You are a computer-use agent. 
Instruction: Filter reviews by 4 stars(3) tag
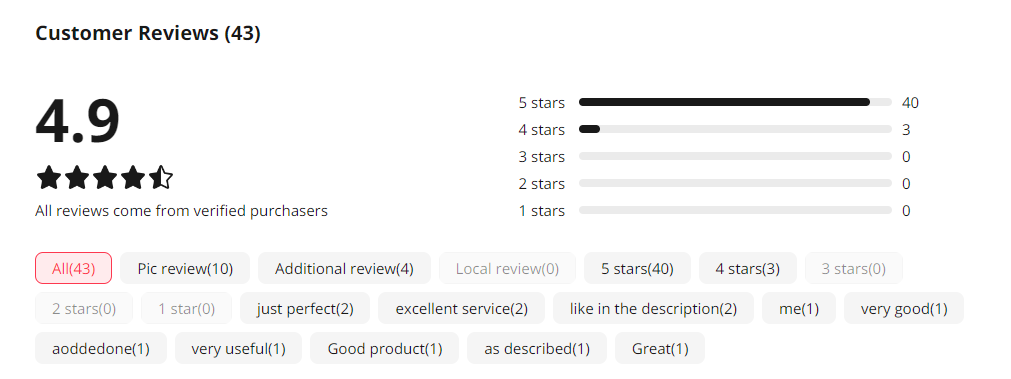pyautogui.click(x=747, y=268)
